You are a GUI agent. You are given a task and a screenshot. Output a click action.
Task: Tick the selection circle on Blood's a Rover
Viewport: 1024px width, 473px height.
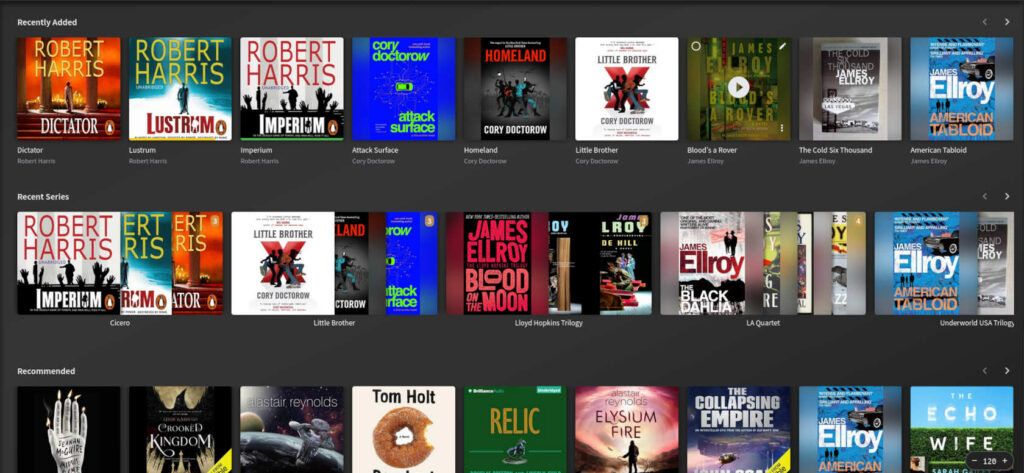tap(696, 46)
